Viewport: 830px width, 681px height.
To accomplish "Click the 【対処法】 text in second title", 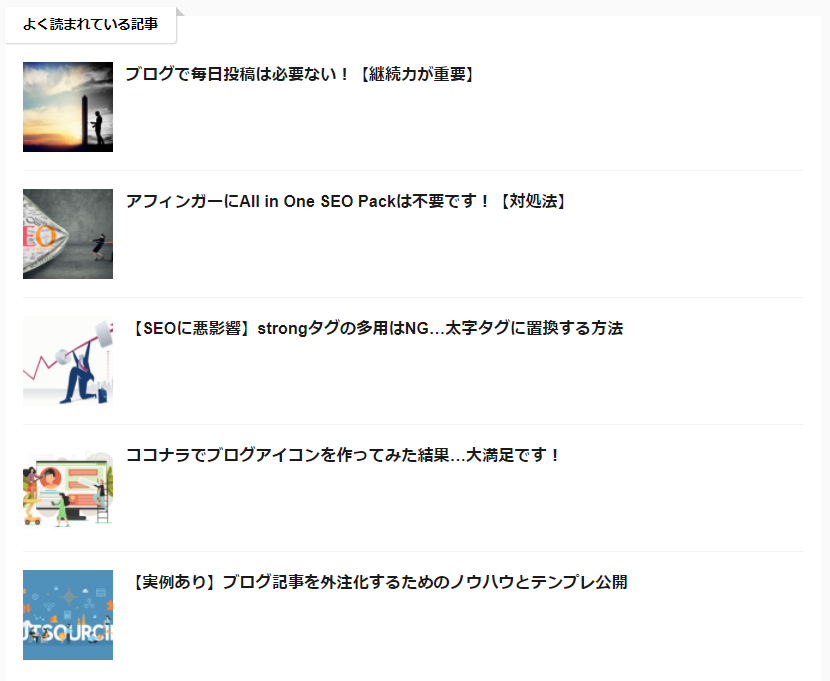I will click(x=531, y=201).
